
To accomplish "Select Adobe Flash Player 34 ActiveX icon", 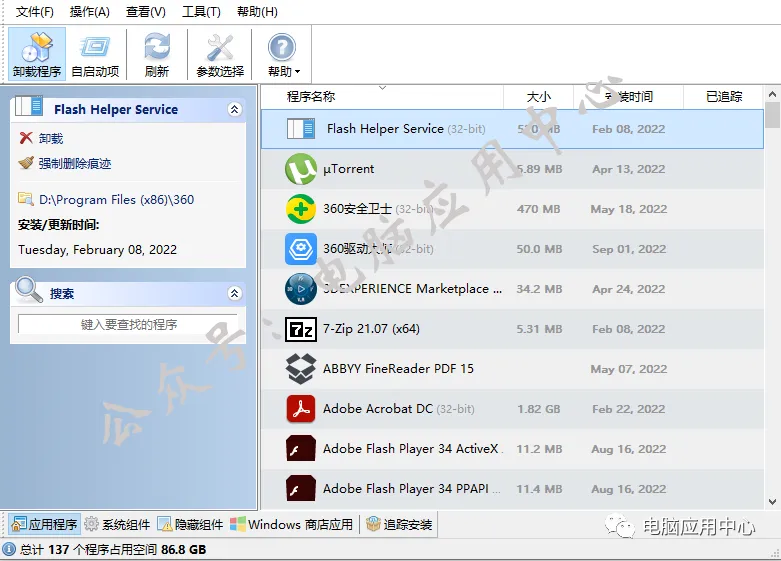I will [x=301, y=448].
